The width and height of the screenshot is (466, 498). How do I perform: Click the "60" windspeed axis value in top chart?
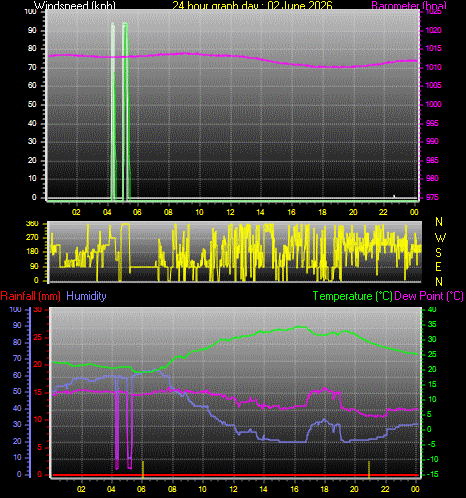[32, 85]
